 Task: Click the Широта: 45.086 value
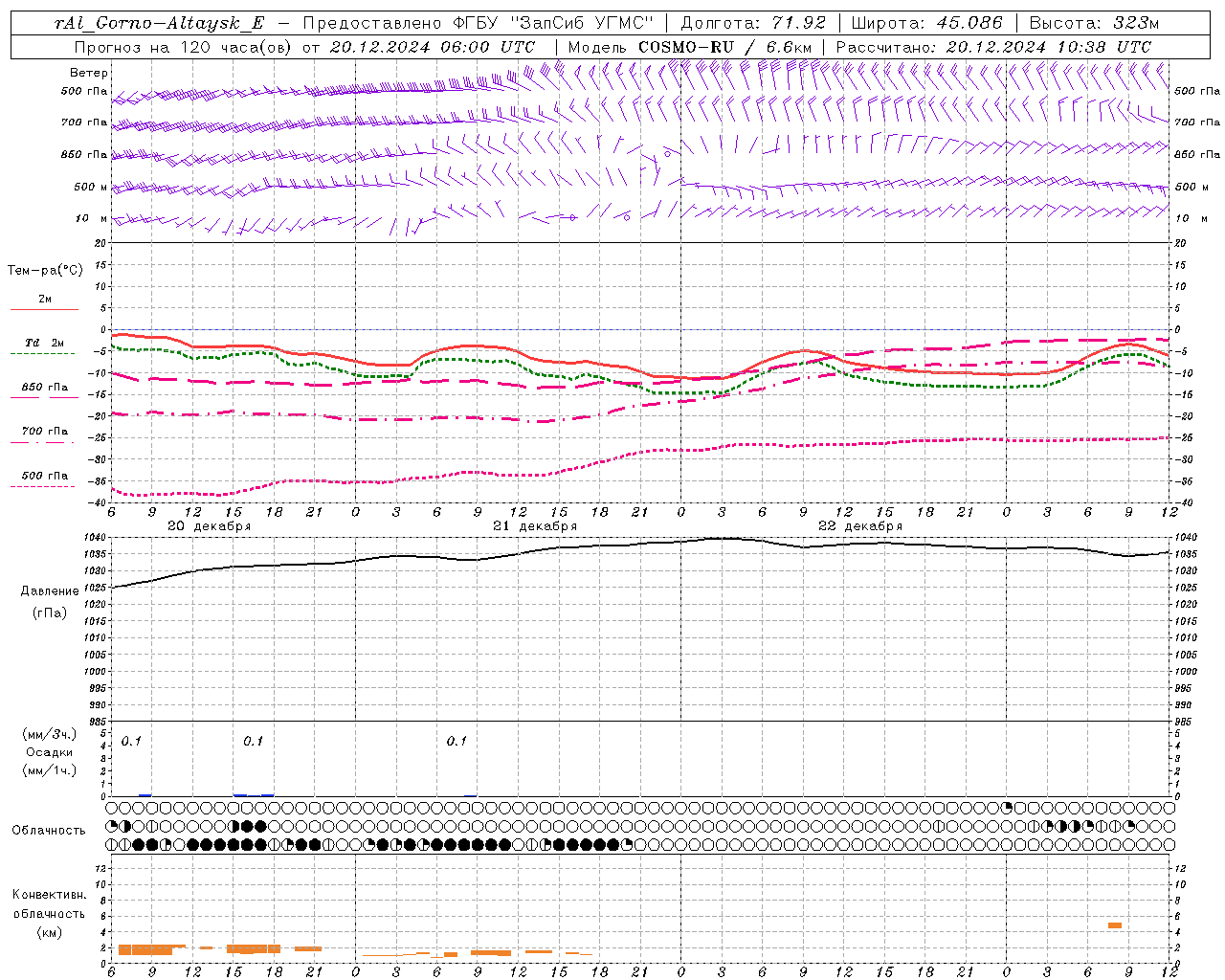(927, 23)
